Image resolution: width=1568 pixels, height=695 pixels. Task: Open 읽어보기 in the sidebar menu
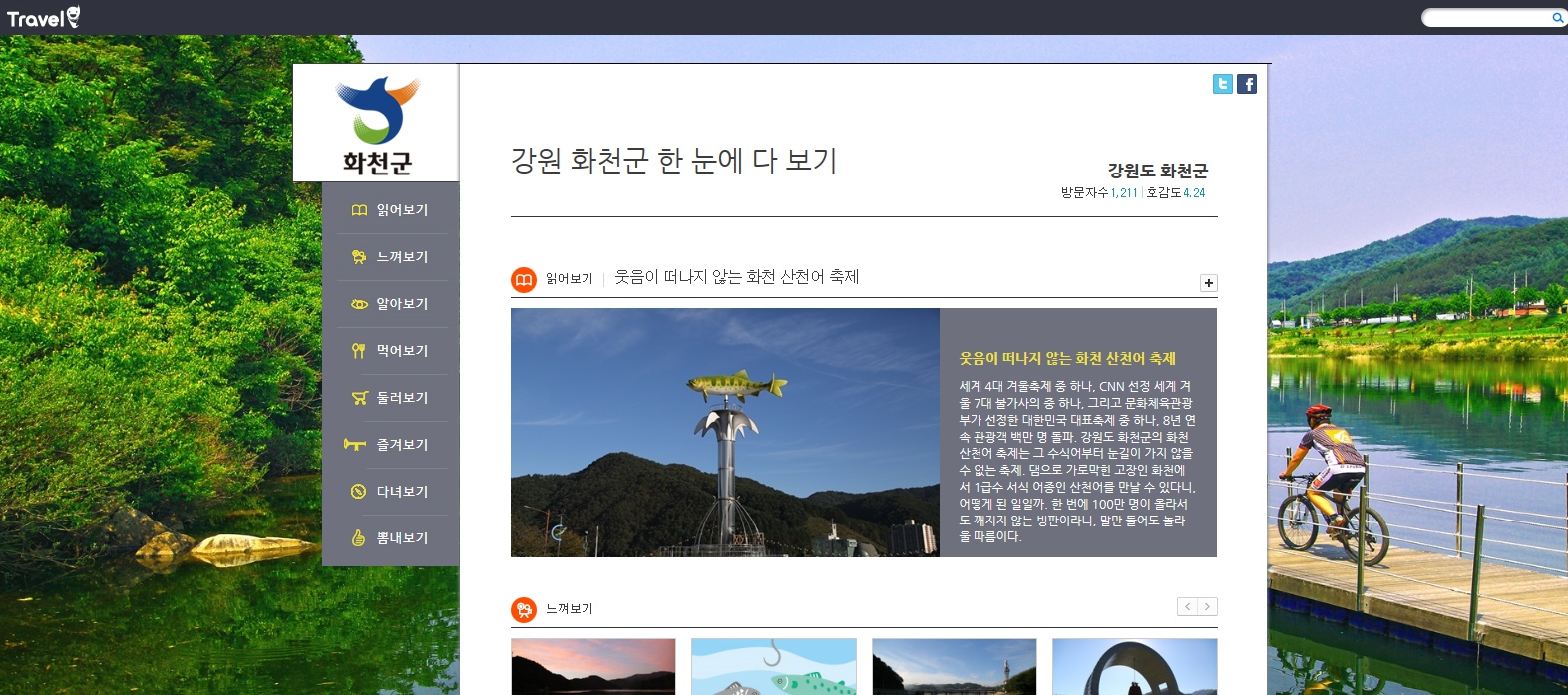click(x=390, y=210)
